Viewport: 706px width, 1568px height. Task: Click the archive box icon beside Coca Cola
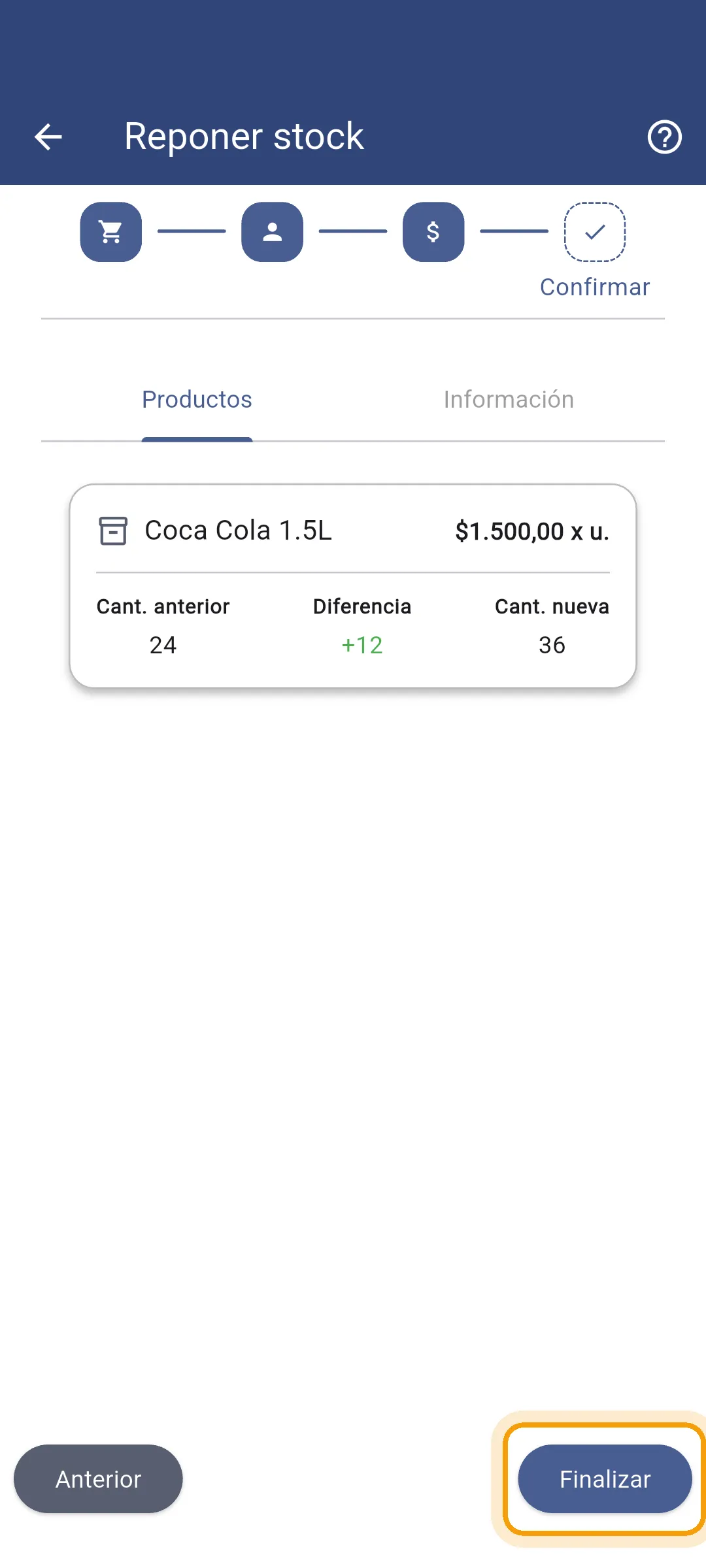coord(113,531)
